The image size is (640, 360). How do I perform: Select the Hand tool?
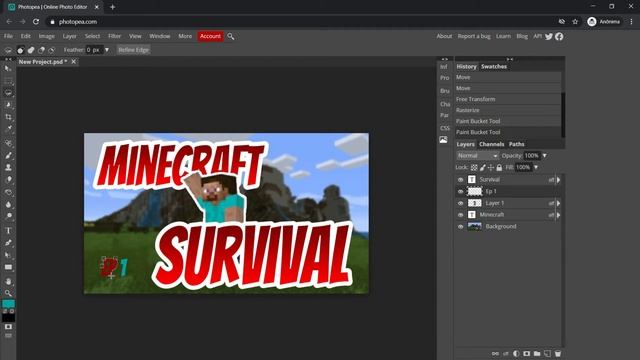tap(8, 281)
